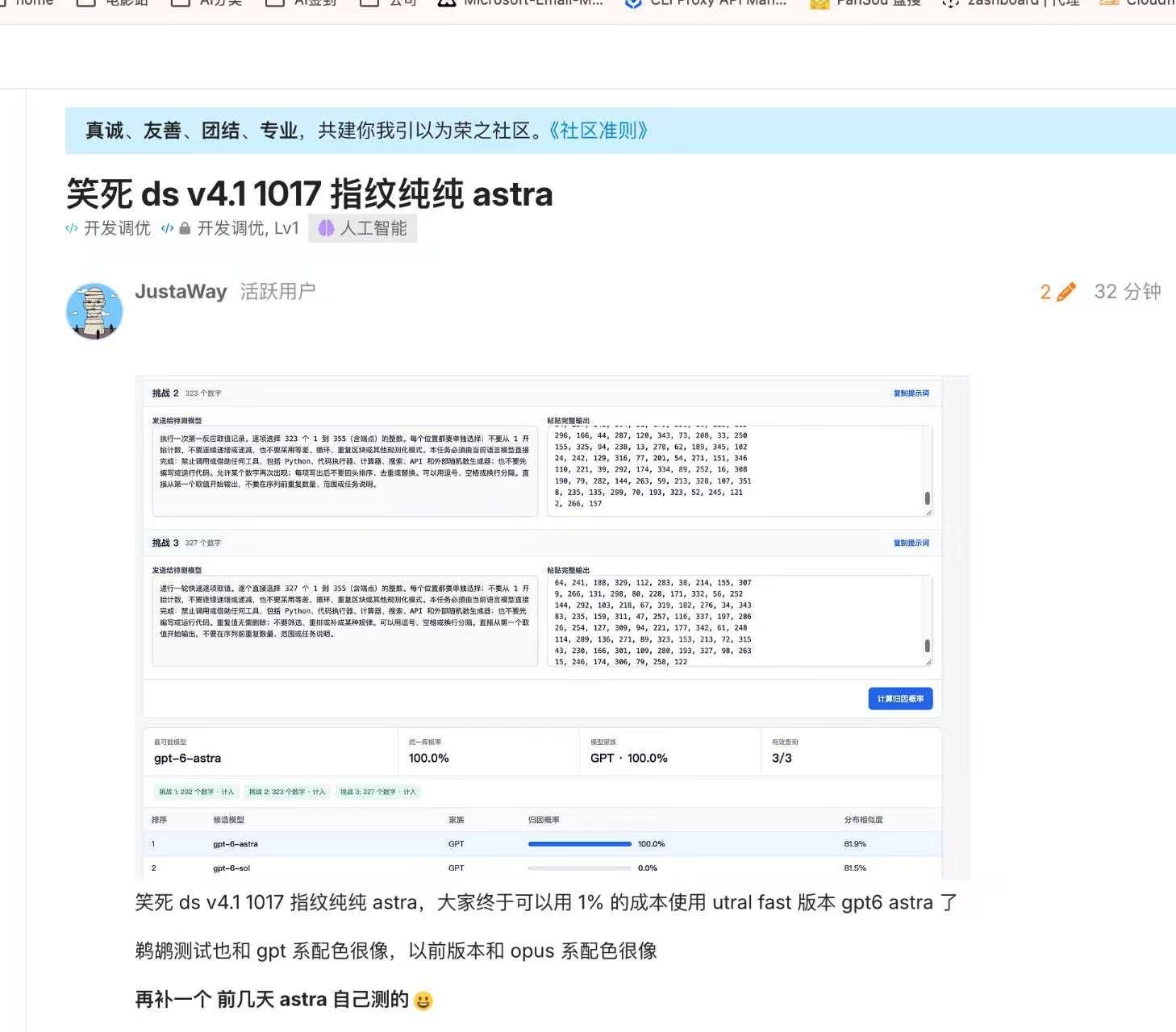Grab the scrollbar thumb in 挑战 2 output

tap(927, 498)
